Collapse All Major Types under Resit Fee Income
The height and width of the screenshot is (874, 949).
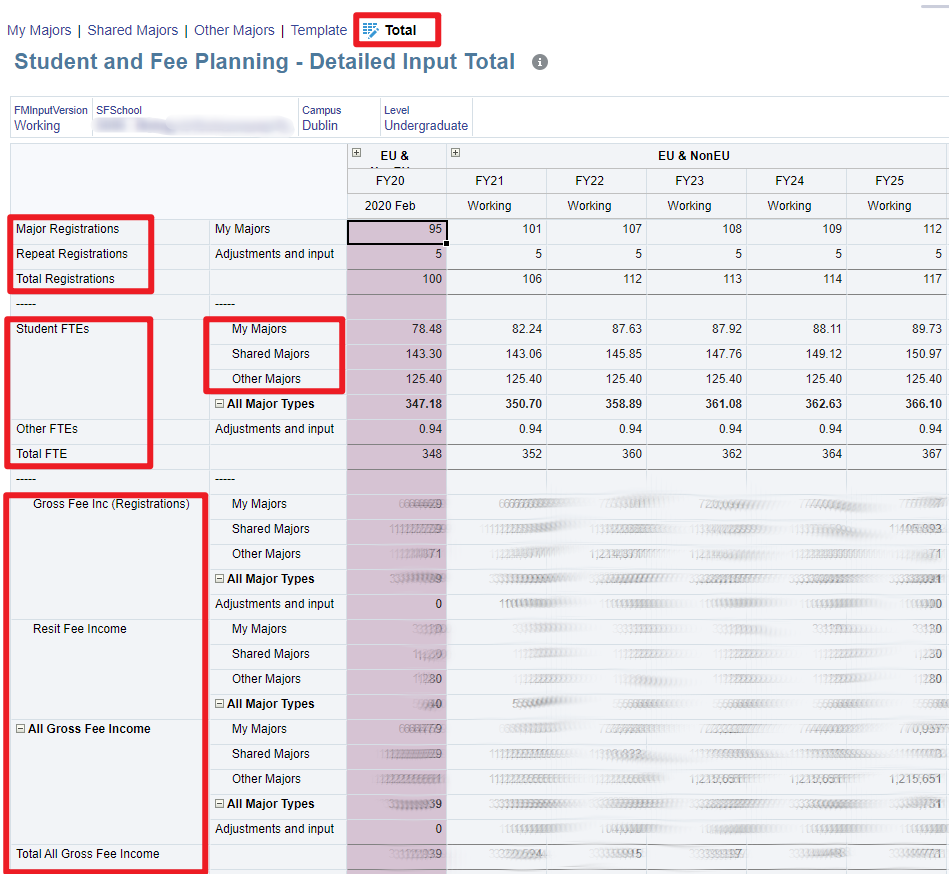[x=219, y=704]
